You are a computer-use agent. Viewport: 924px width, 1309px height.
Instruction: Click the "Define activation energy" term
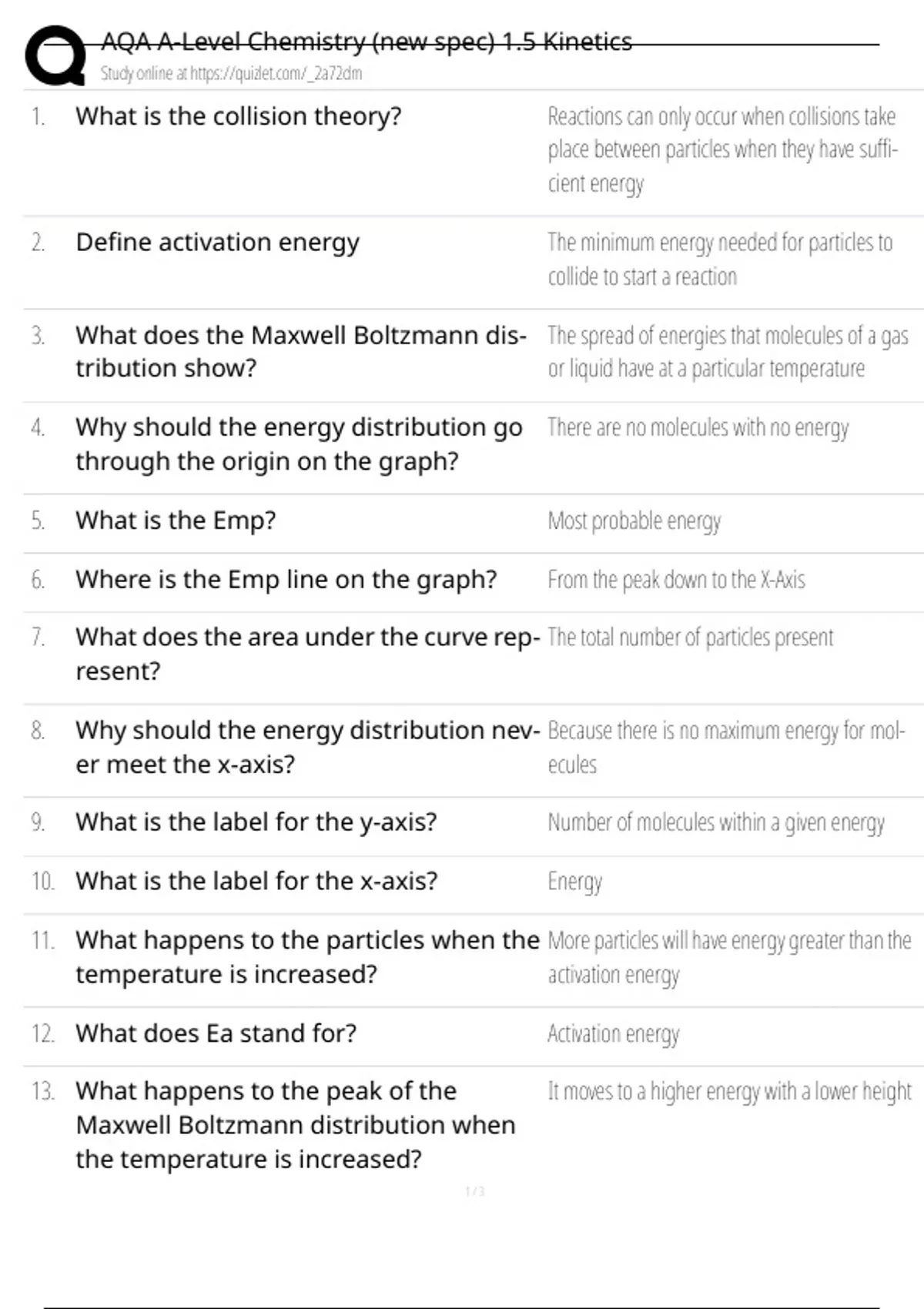click(x=217, y=243)
